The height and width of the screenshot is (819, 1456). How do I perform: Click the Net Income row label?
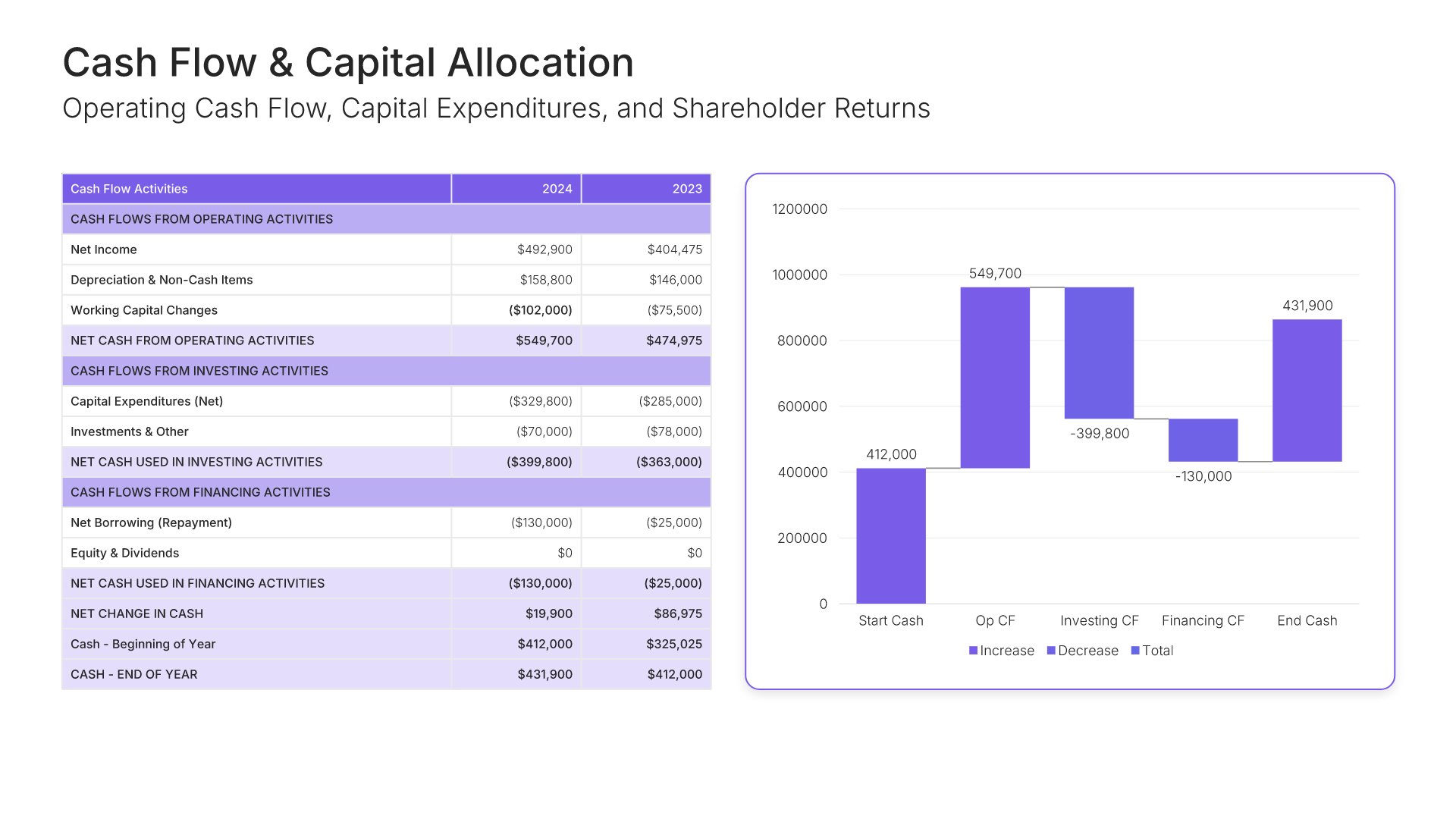pos(104,249)
